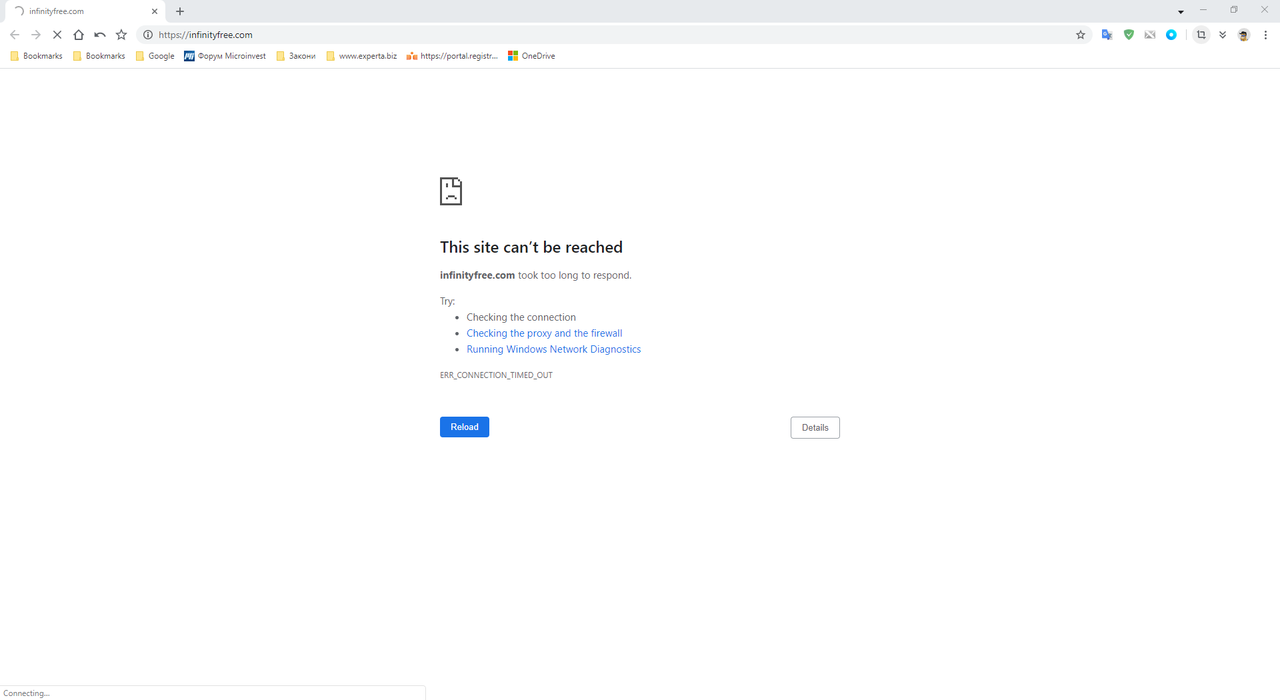Viewport: 1280px width, 700px height.
Task: Click the sad page error icon
Action: 451,191
